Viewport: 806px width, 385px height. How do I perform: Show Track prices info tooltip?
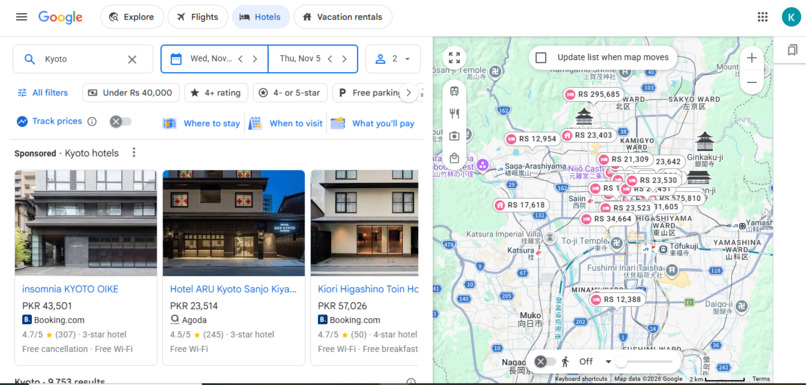coord(92,121)
